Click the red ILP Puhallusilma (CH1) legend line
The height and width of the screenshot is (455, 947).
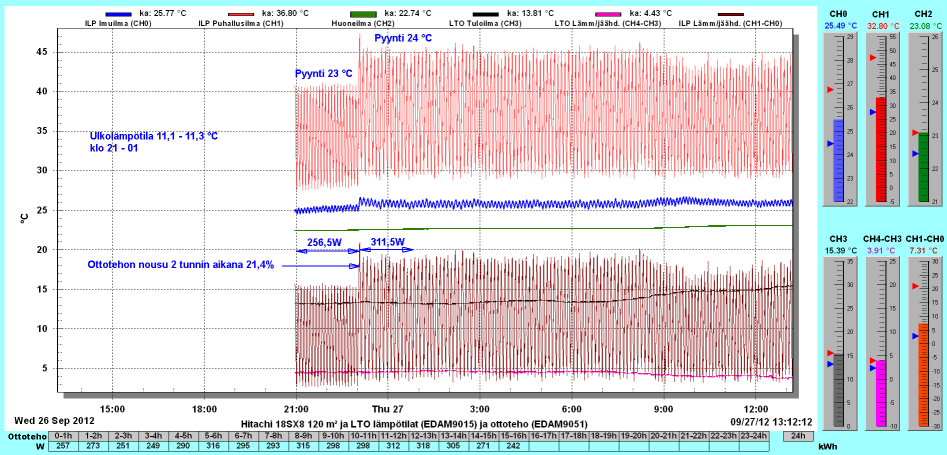coord(243,12)
